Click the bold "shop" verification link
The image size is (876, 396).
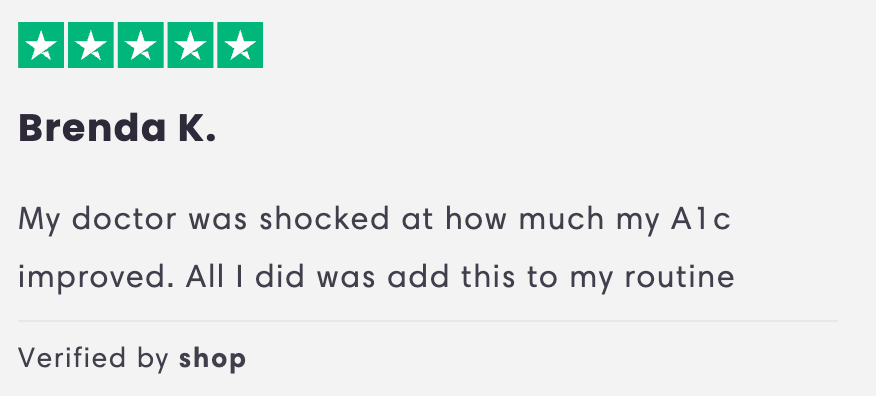pos(212,359)
